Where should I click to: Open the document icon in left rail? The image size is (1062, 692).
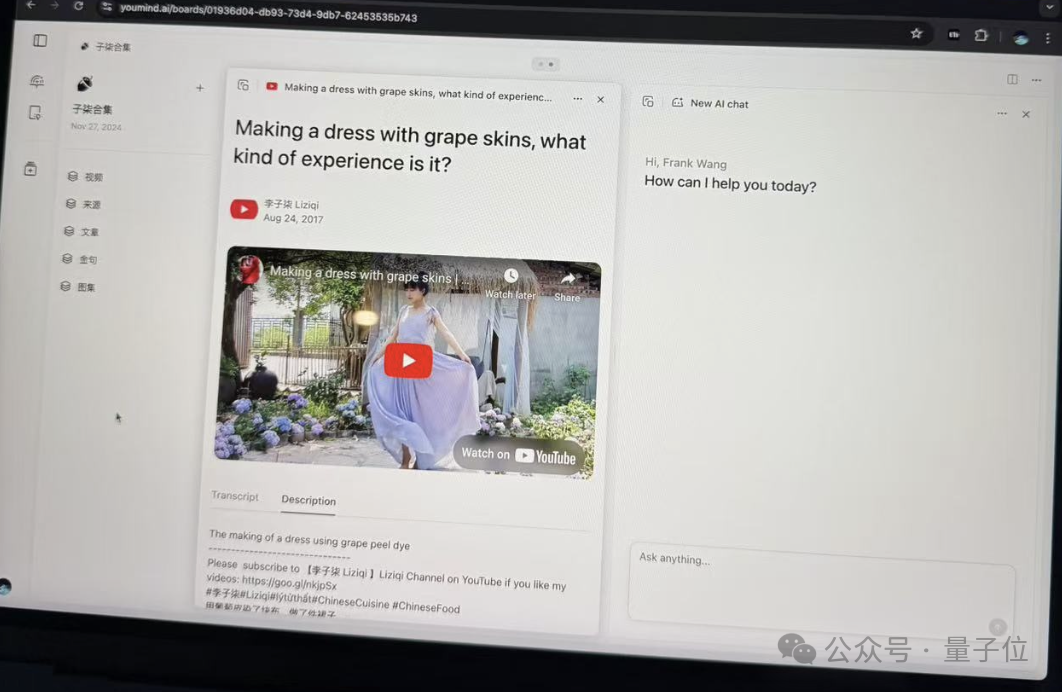(35, 112)
